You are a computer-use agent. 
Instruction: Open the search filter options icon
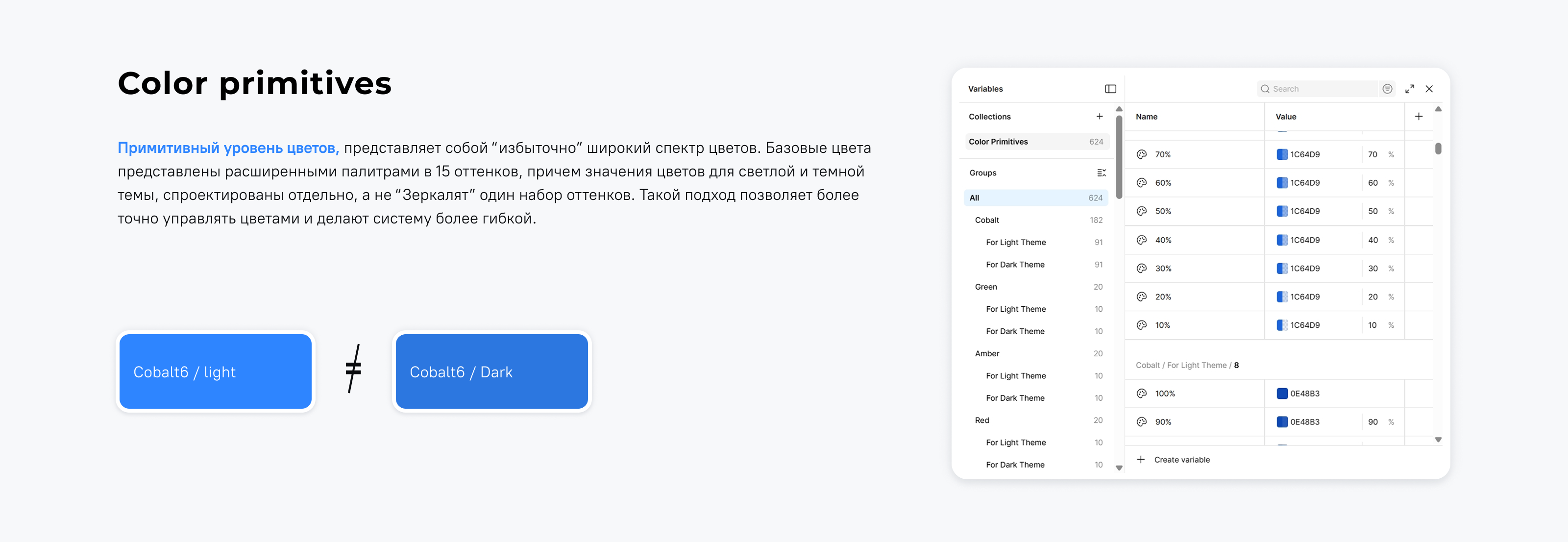click(1387, 89)
